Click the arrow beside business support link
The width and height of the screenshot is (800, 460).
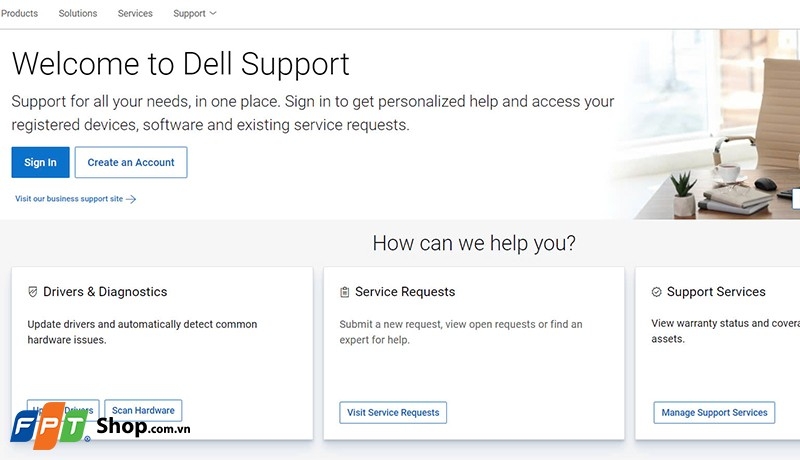coord(131,199)
